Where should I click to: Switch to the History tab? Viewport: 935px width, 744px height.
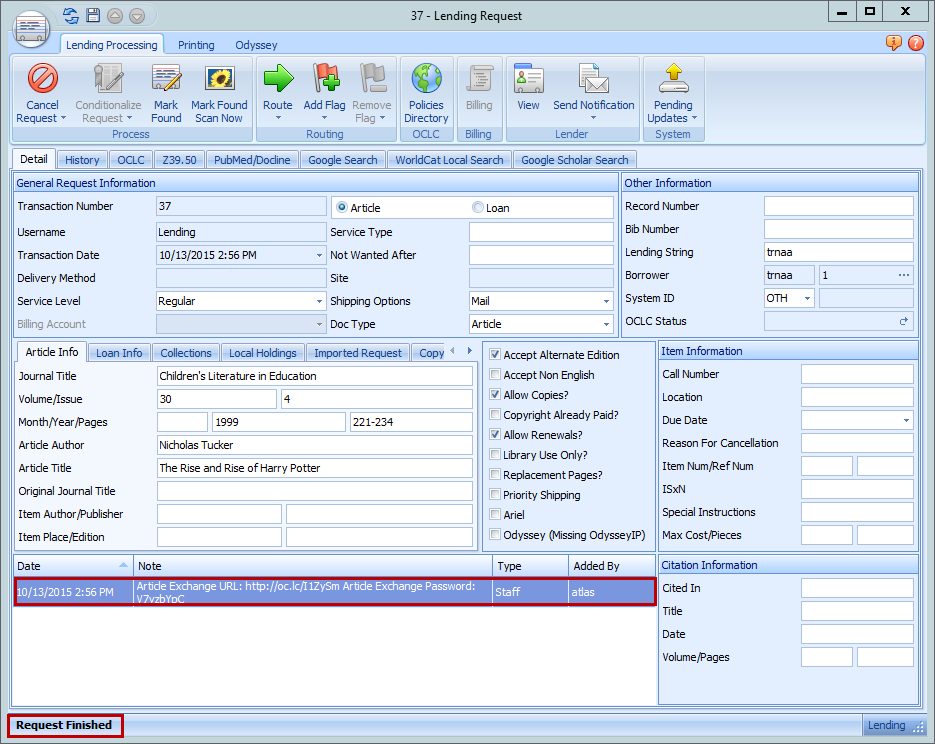click(82, 160)
